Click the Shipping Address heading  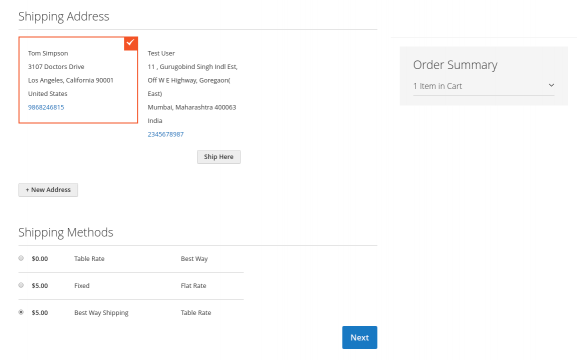point(64,16)
